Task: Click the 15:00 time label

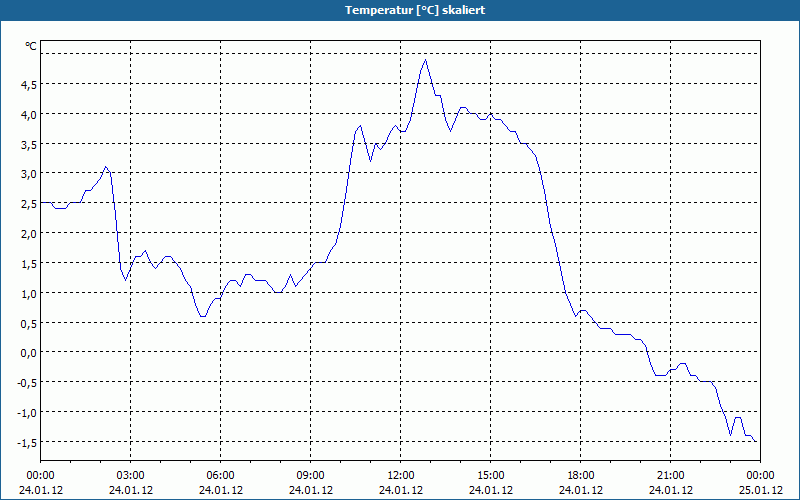Action: click(x=491, y=476)
